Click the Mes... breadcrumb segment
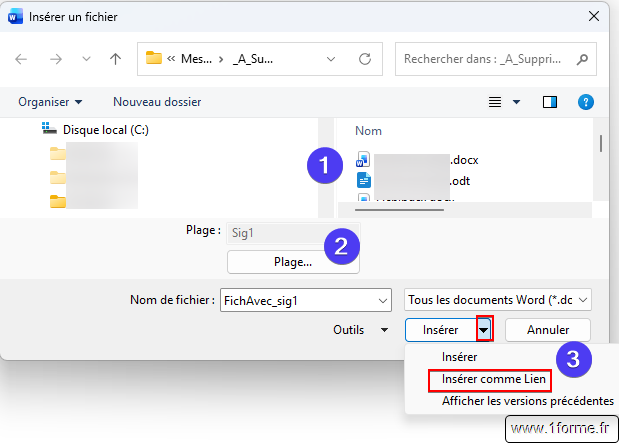619x443 pixels. [x=196, y=59]
